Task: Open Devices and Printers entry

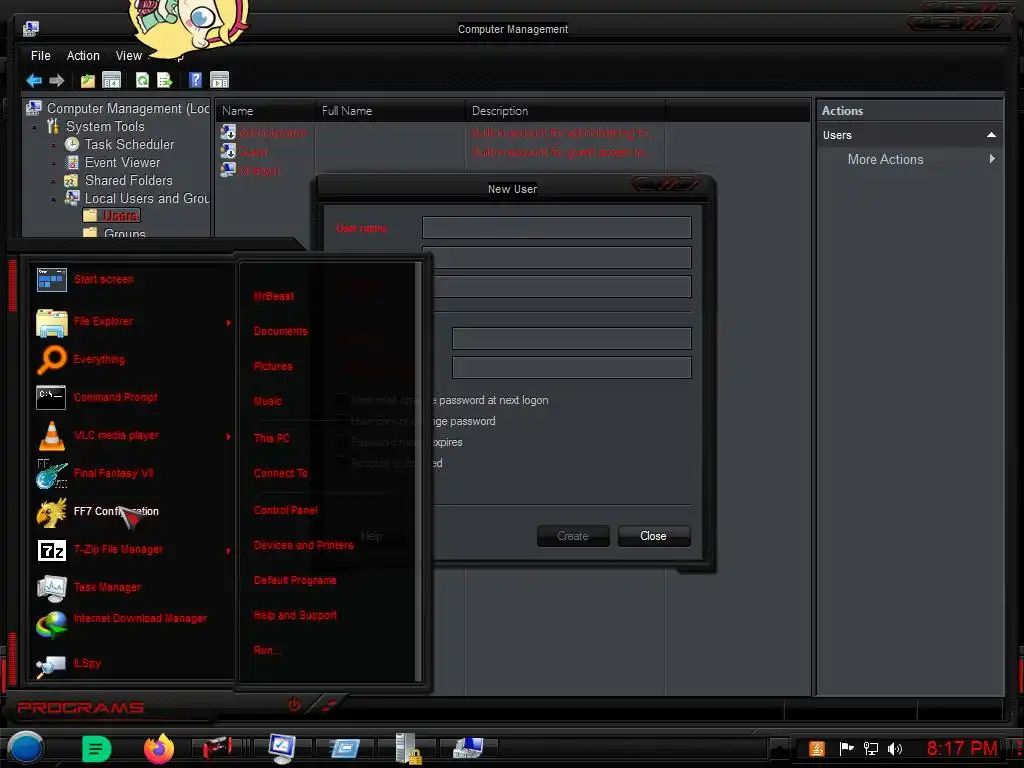Action: click(304, 545)
